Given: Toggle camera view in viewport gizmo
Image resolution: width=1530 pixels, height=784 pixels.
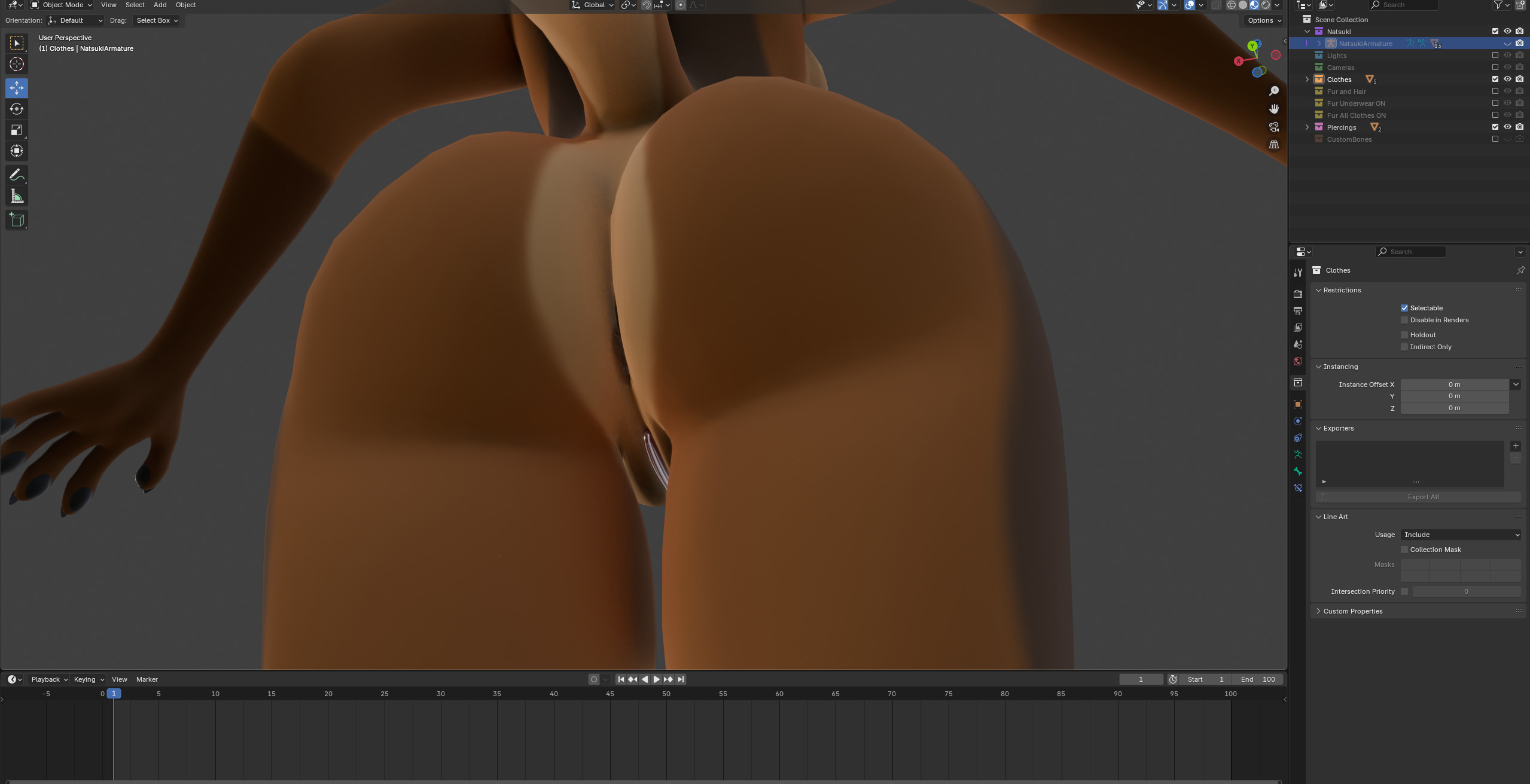Looking at the screenshot, I should tap(1274, 127).
